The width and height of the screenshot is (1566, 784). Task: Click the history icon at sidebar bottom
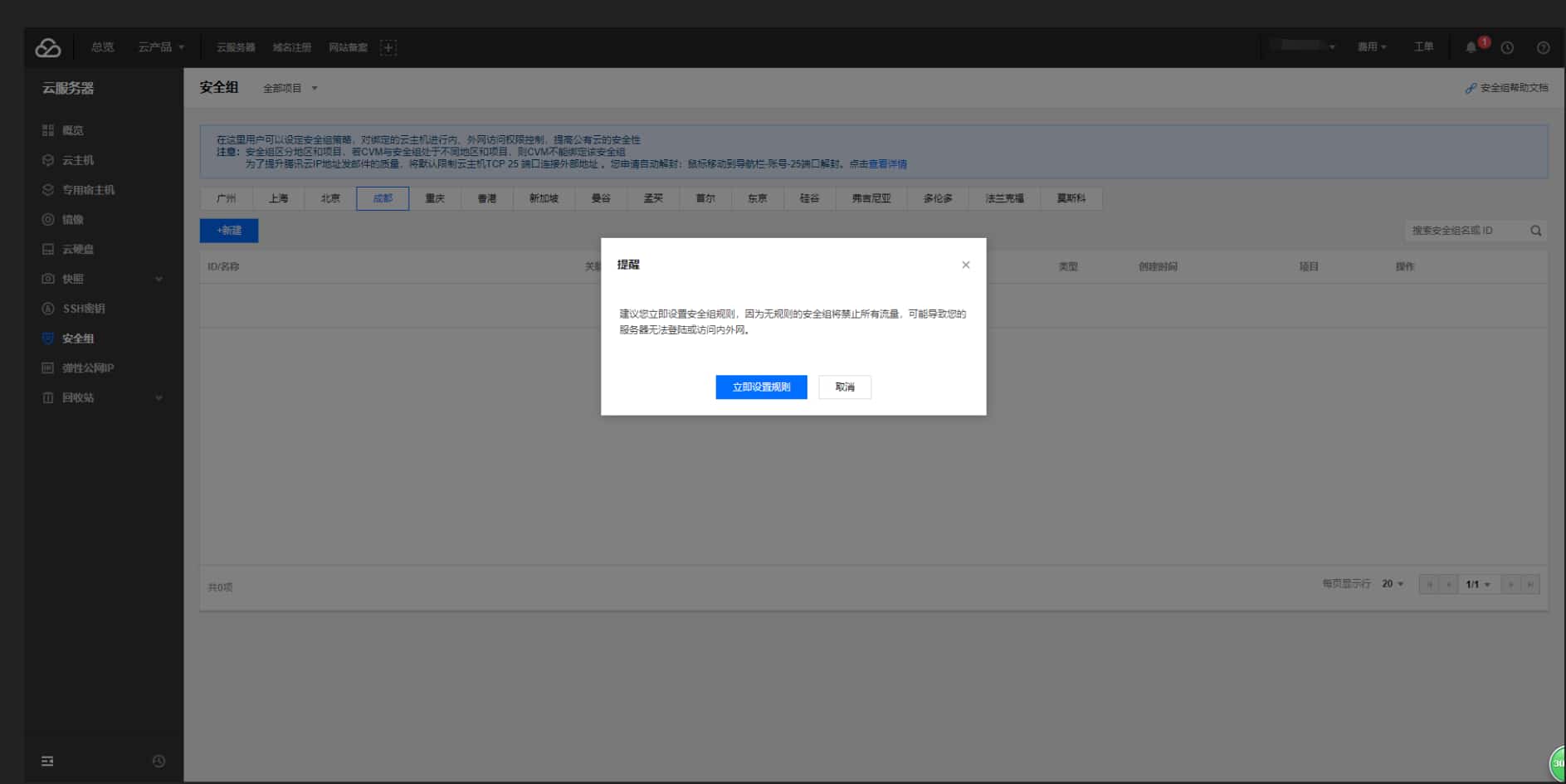coord(159,761)
